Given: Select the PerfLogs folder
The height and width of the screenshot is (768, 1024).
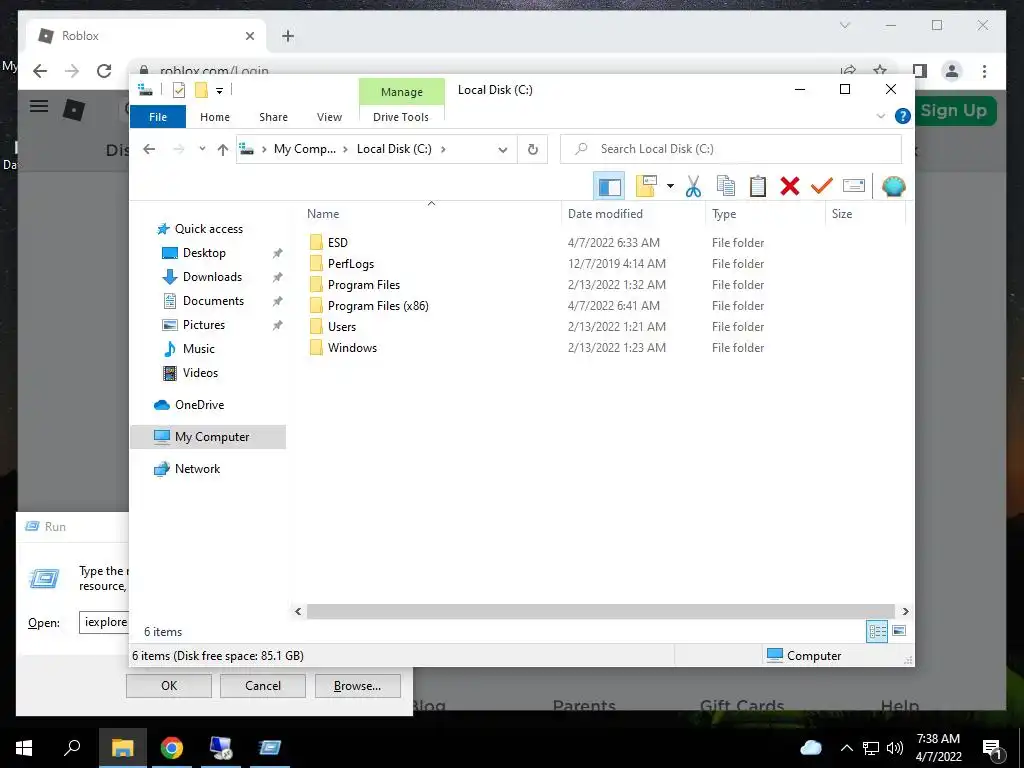Looking at the screenshot, I should (x=351, y=264).
